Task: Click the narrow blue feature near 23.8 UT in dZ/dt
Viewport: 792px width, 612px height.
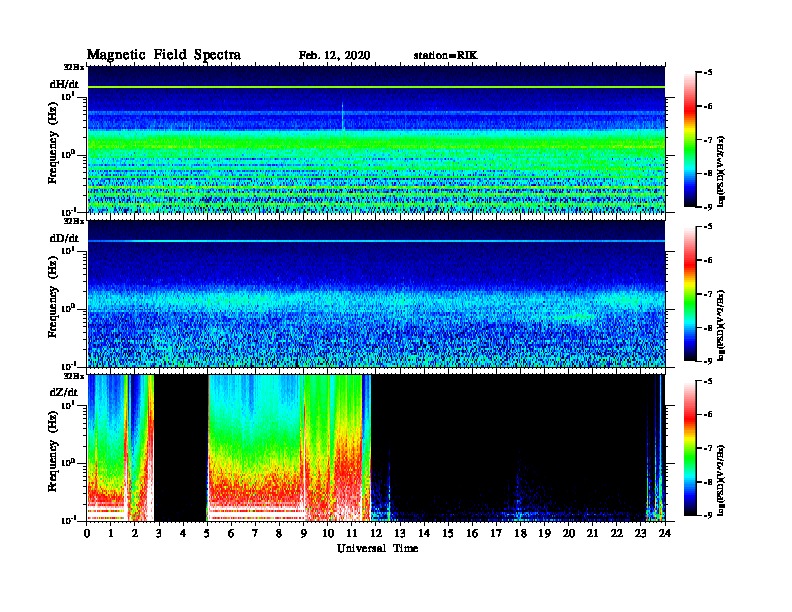Action: pos(660,448)
